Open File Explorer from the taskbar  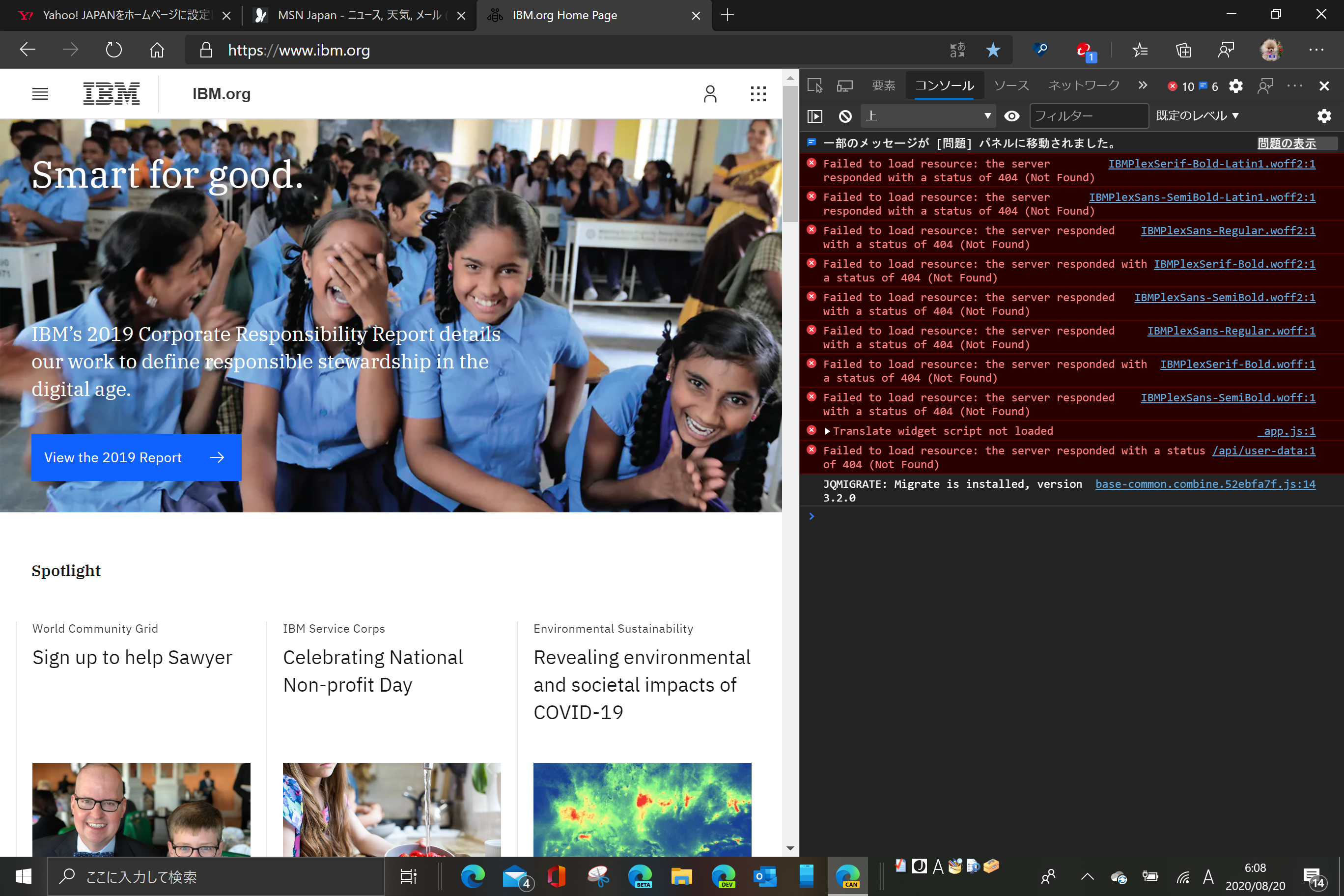coord(681,876)
